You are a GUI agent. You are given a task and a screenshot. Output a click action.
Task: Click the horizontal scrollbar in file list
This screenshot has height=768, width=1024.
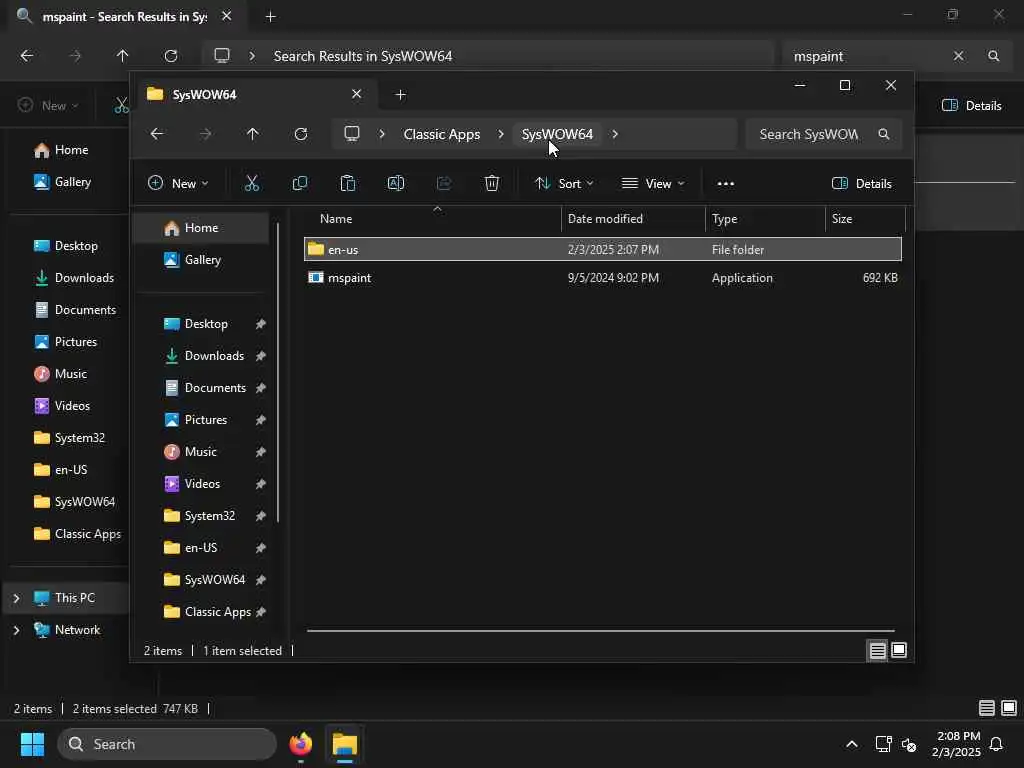tap(601, 631)
